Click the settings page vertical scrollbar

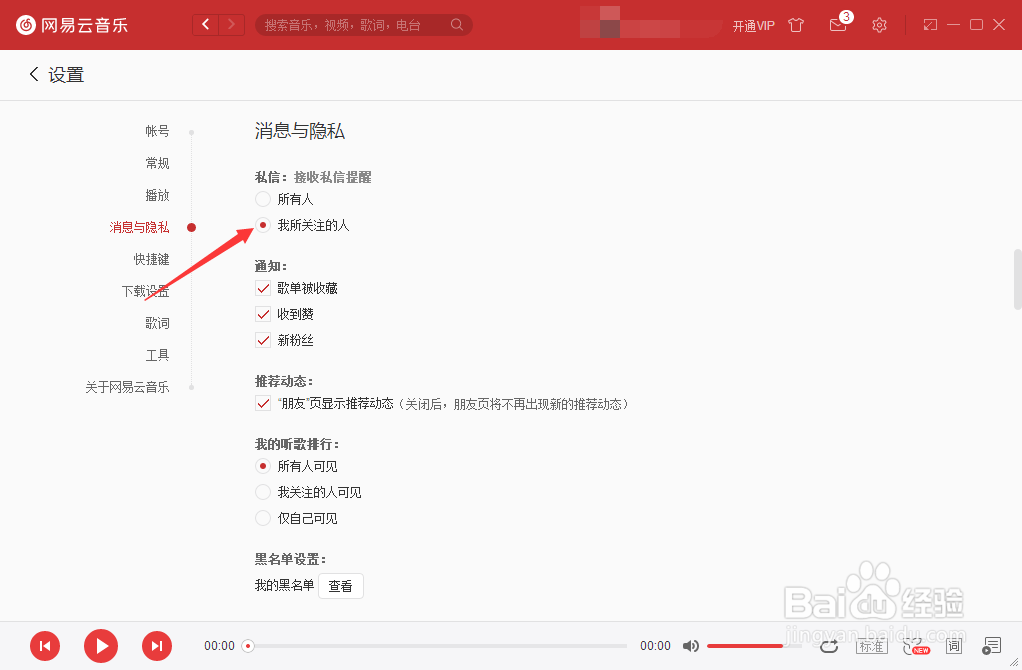click(1017, 279)
